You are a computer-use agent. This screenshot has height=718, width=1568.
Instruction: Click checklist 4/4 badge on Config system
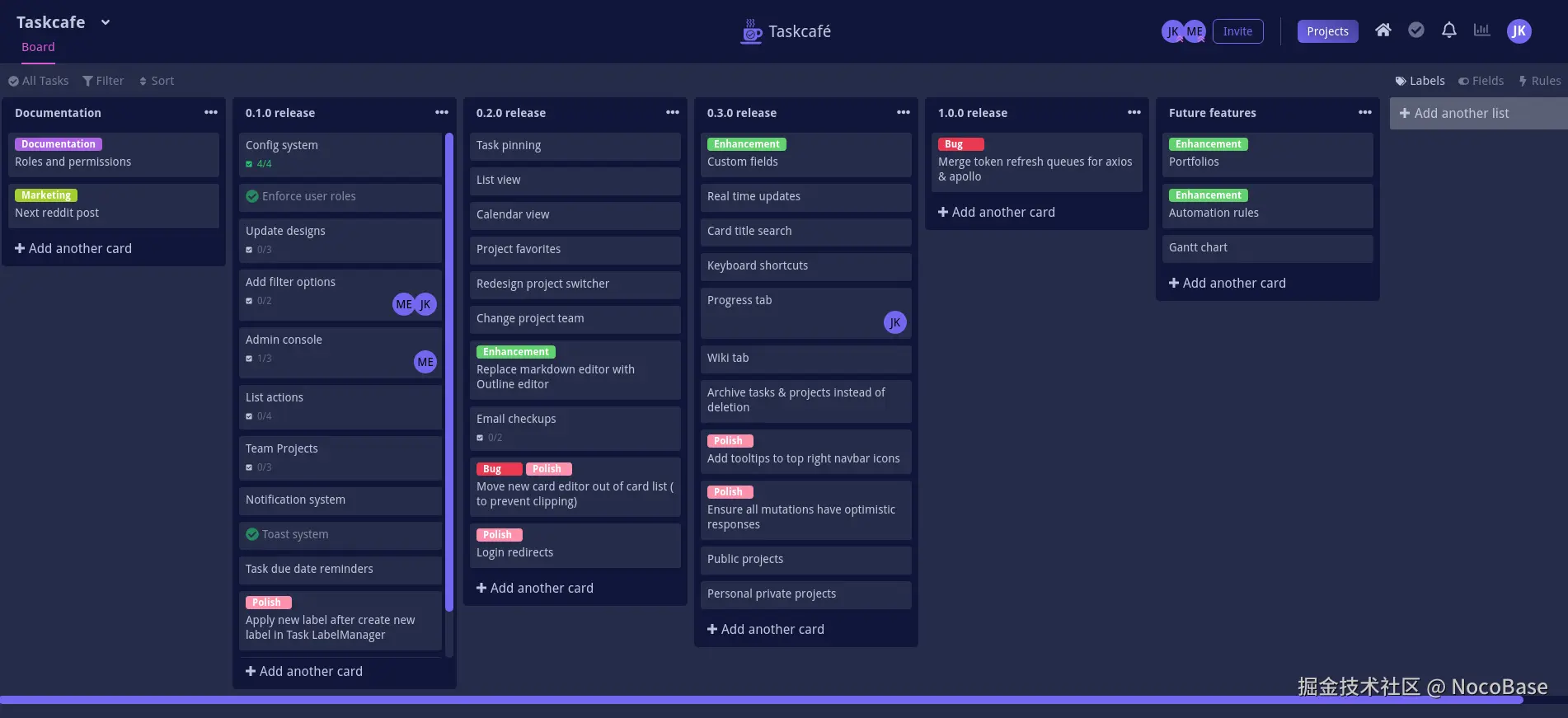click(x=259, y=164)
